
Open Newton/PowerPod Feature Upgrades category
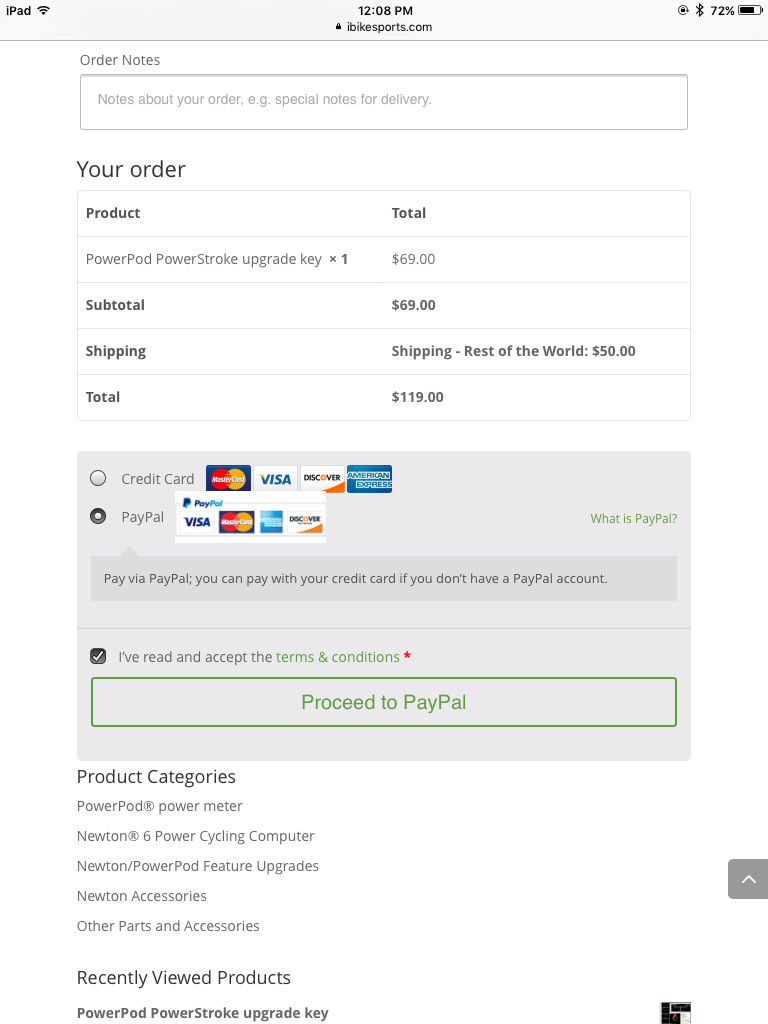[198, 866]
